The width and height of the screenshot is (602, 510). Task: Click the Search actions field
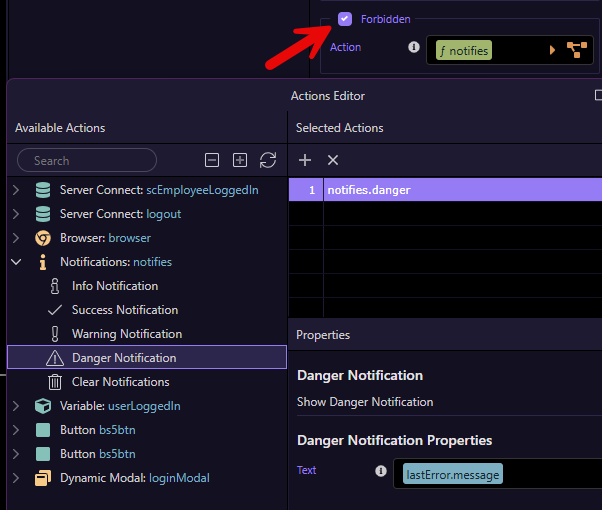coord(88,160)
